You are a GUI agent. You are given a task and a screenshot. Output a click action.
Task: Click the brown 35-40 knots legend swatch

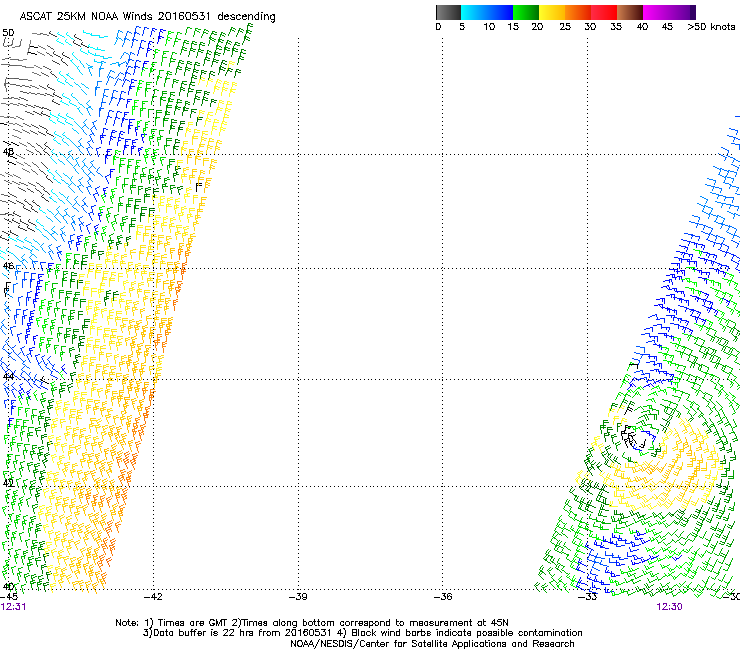click(x=630, y=12)
